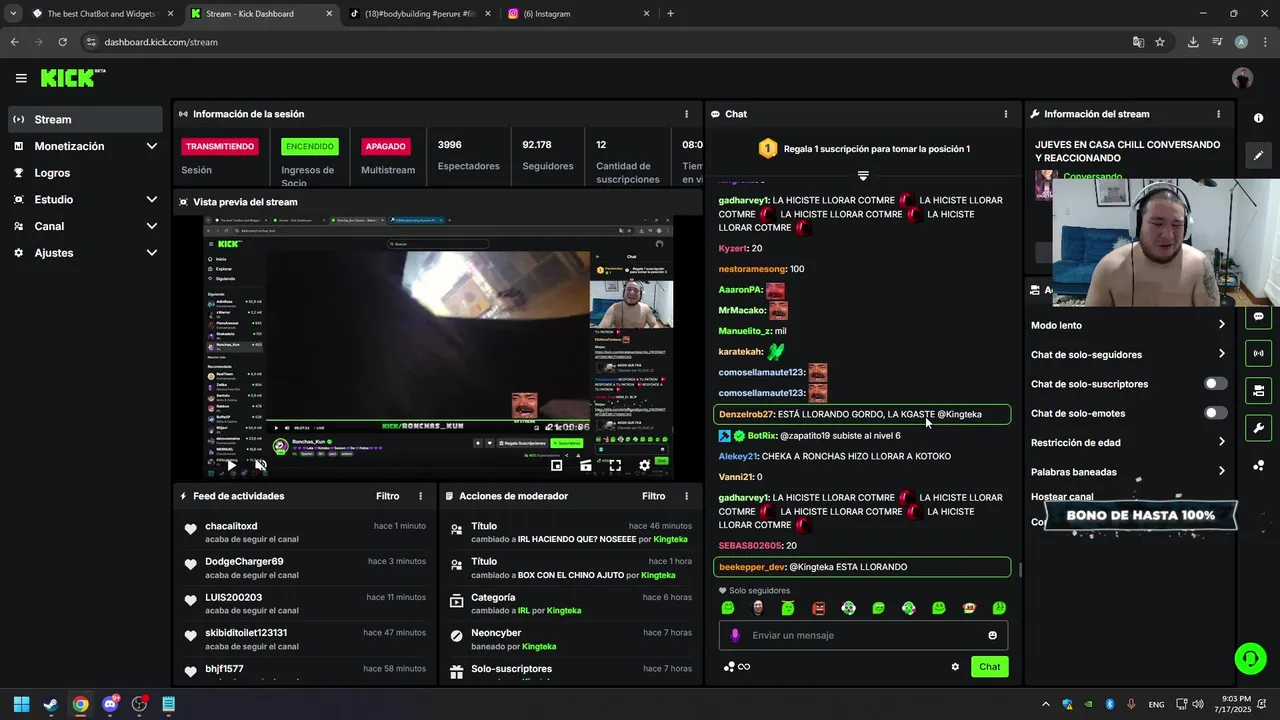The width and height of the screenshot is (1280, 720).
Task: Open the emoji picker in the message box
Action: pyautogui.click(x=992, y=635)
